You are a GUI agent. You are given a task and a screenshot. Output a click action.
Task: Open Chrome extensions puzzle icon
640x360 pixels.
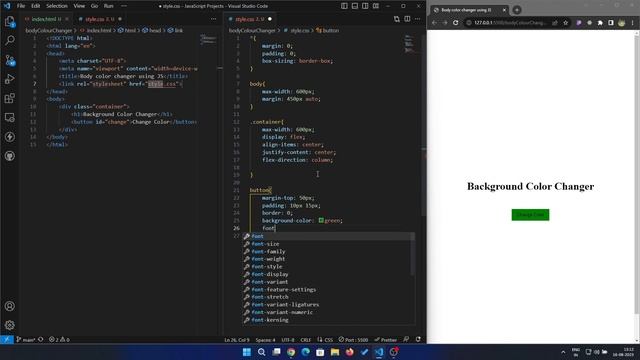tap(600, 23)
